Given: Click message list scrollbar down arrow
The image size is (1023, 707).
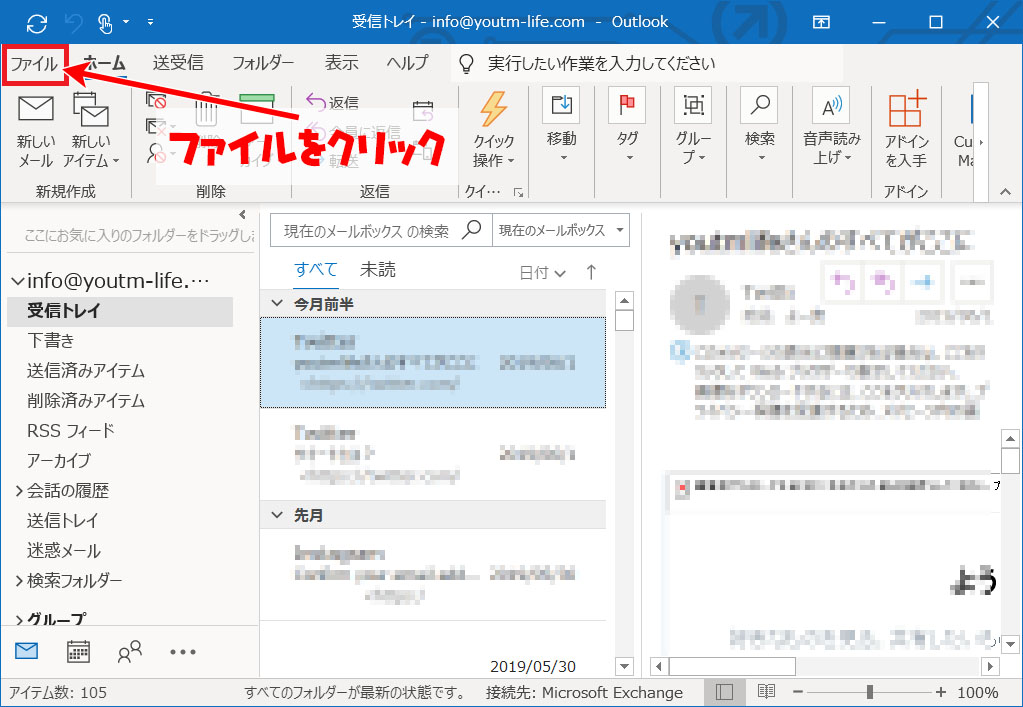Looking at the screenshot, I should coord(624,667).
